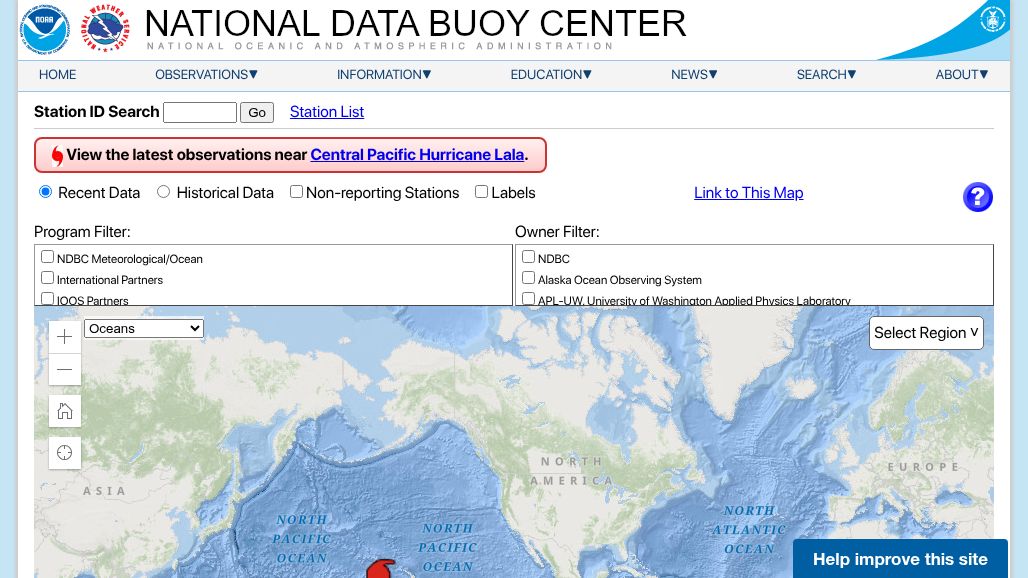Click the locate crosshair map button

click(64, 453)
